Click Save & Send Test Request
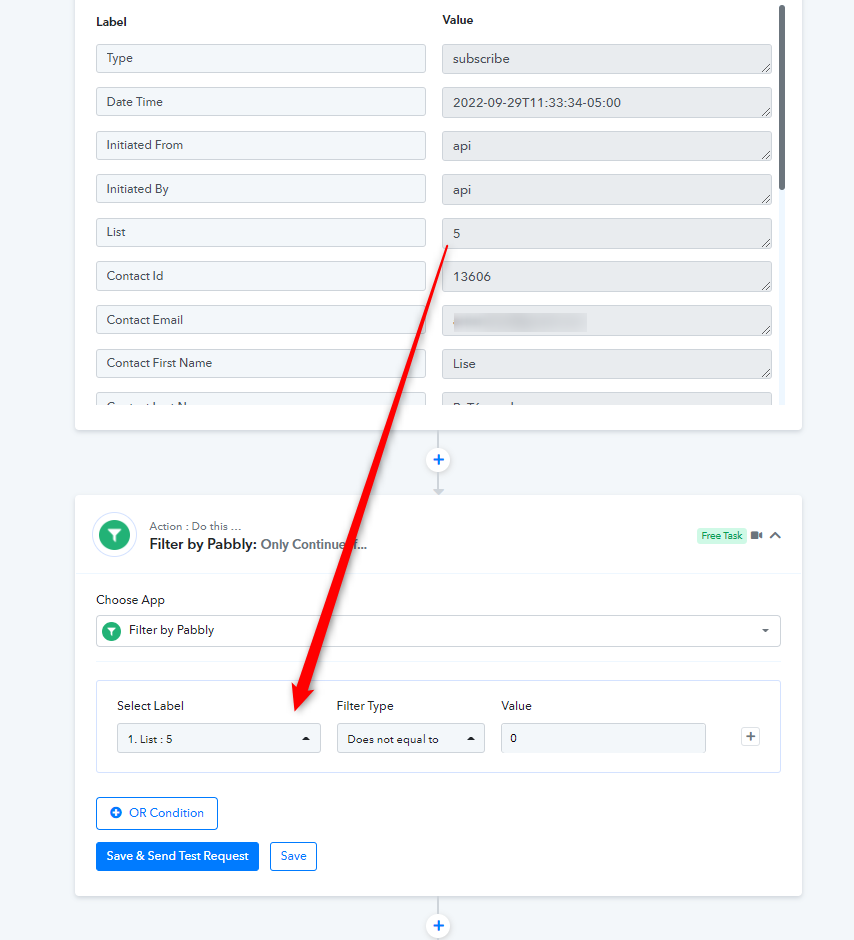The image size is (854, 940). tap(177, 856)
